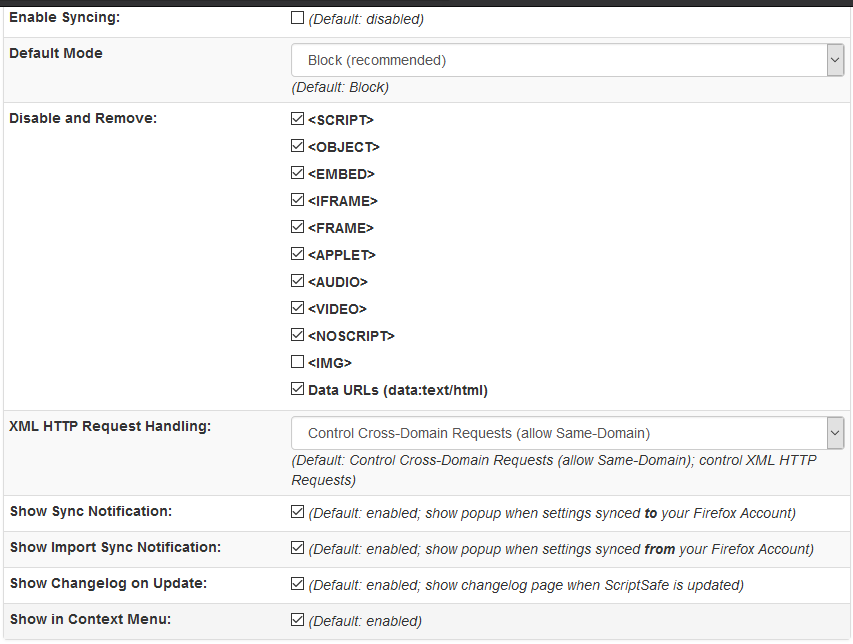Uncheck Show Import Sync Notification

coord(297,548)
